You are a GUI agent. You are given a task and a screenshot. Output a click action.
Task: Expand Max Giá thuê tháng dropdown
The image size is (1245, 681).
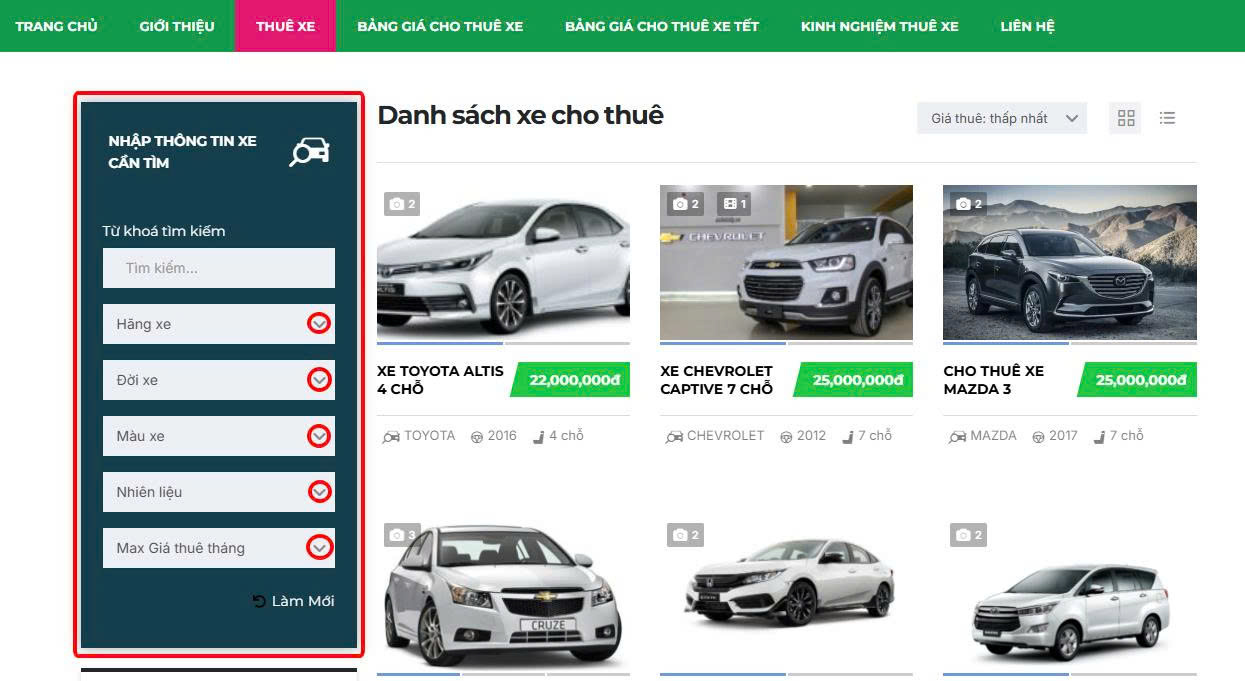319,548
